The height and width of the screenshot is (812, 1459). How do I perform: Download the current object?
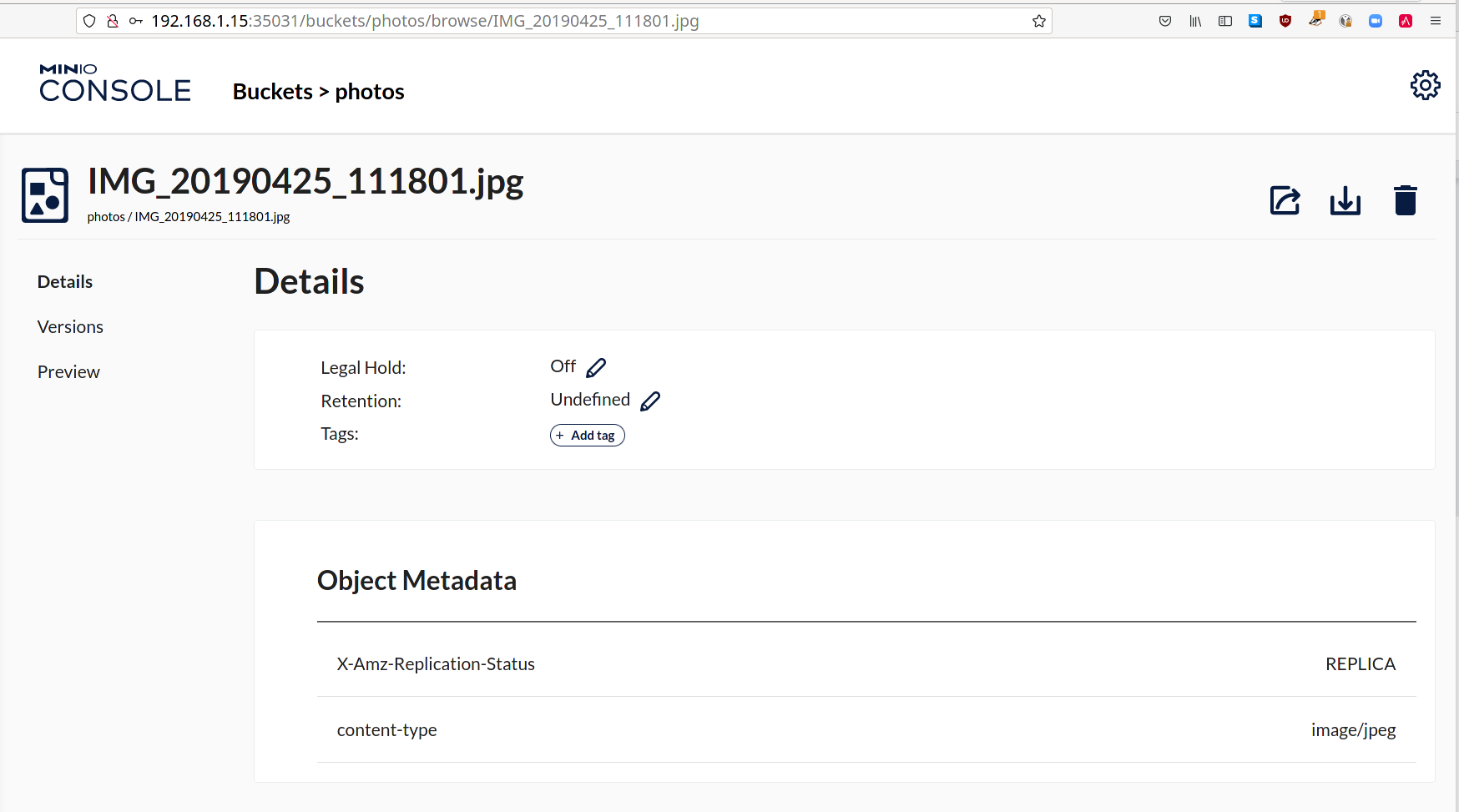click(x=1345, y=200)
